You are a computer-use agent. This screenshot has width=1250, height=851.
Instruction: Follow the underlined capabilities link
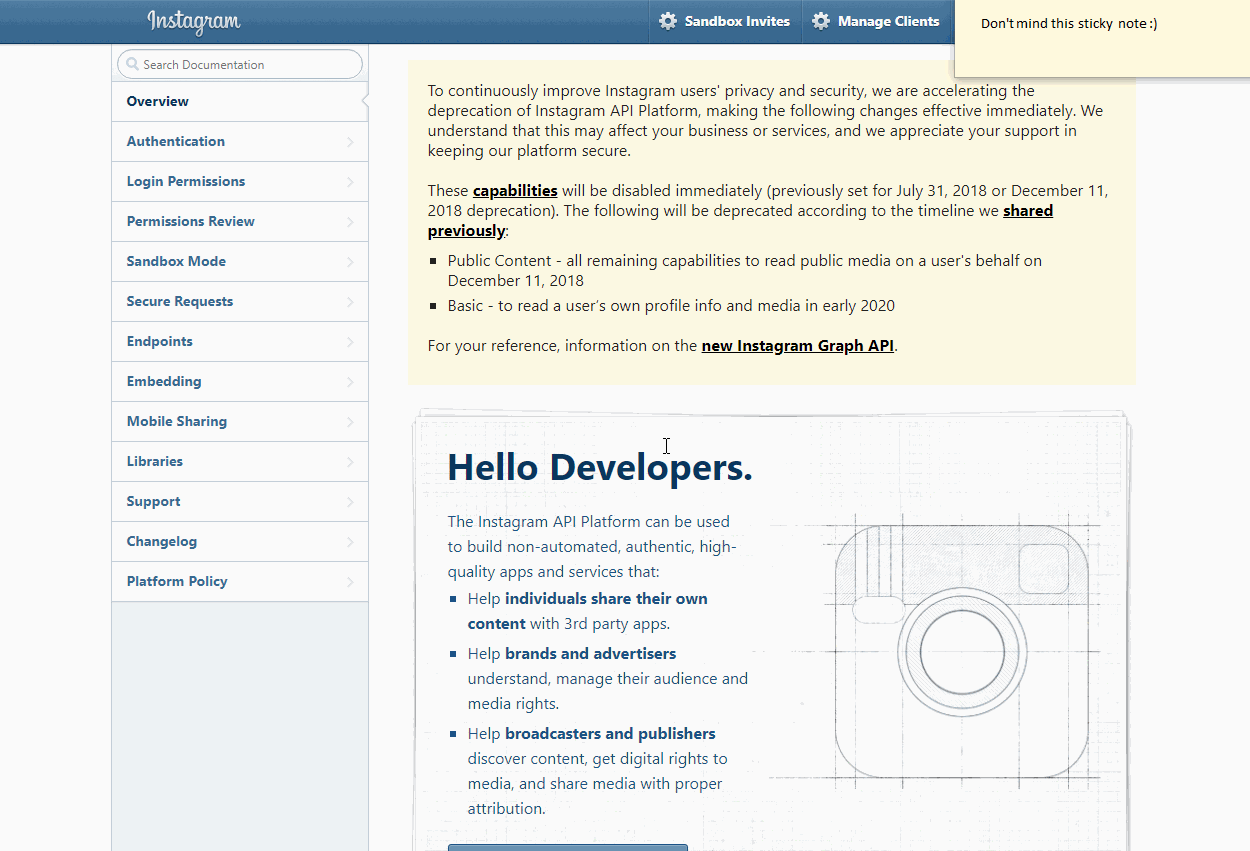[515, 190]
